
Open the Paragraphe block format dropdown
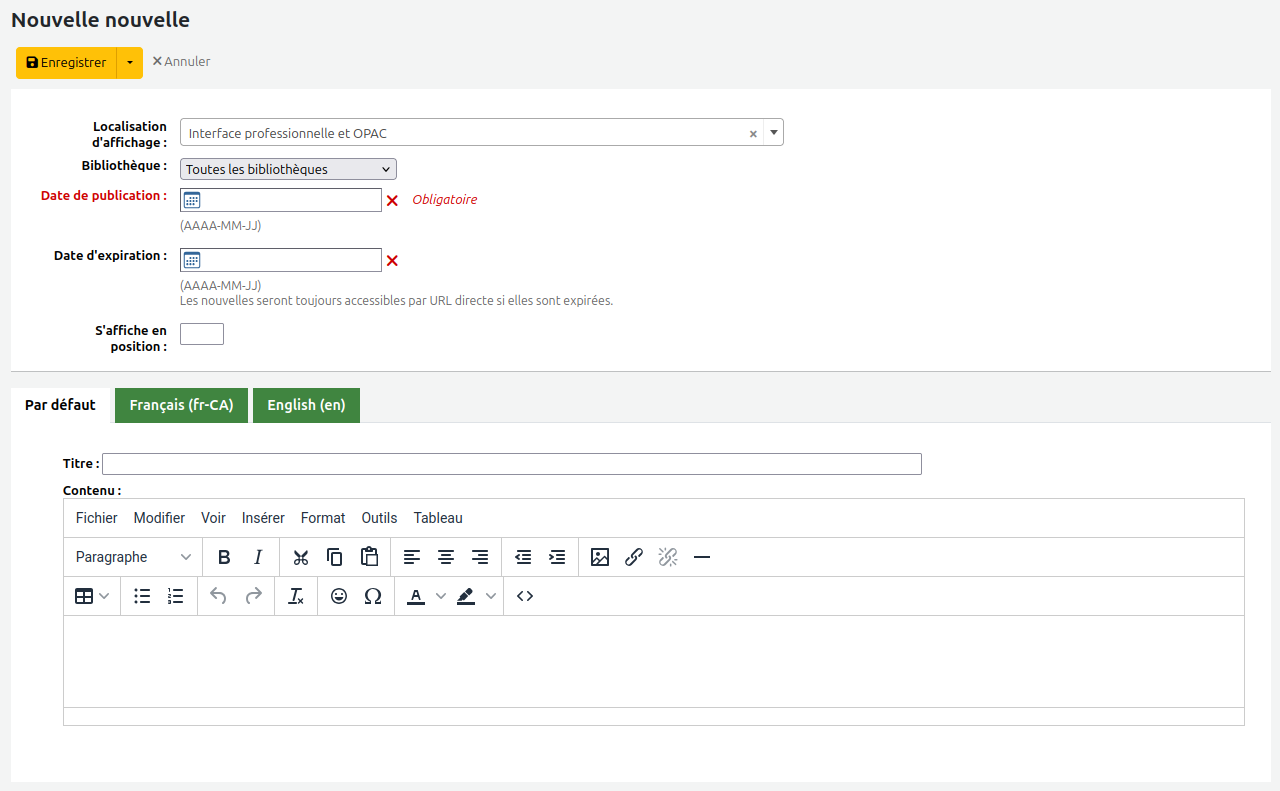click(x=134, y=557)
